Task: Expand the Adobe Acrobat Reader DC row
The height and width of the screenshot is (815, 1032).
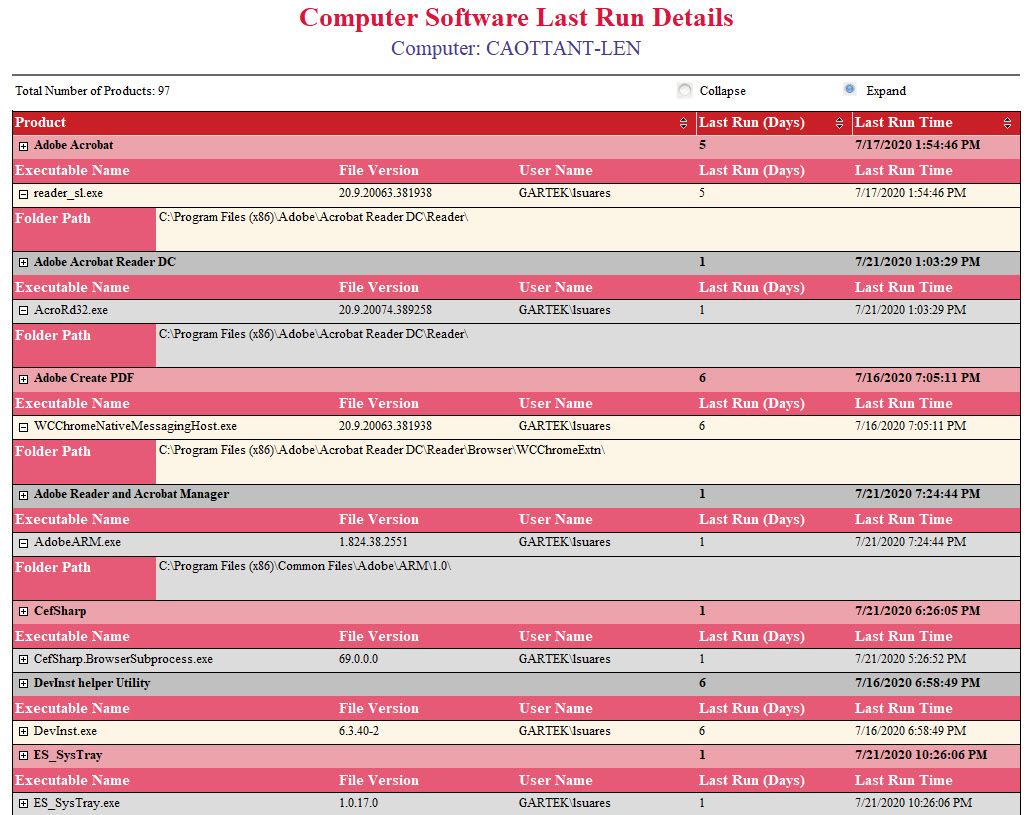Action: tap(23, 261)
